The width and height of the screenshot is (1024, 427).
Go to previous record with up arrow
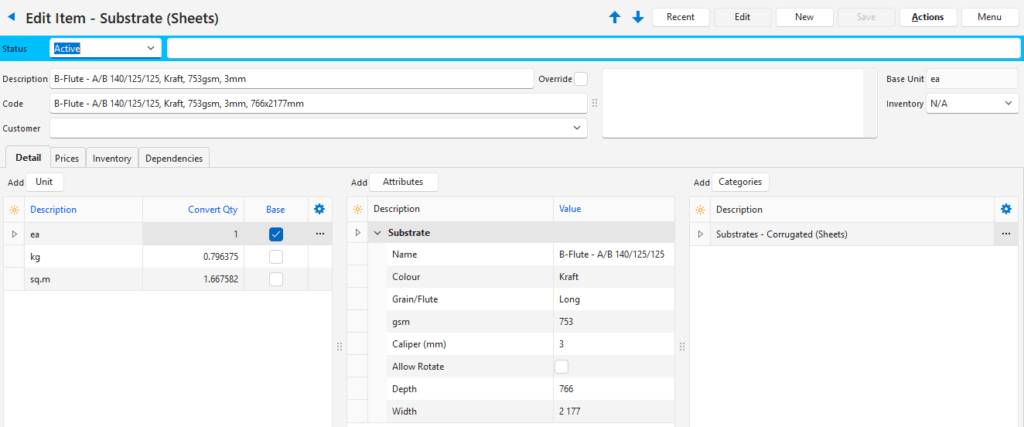coord(615,18)
